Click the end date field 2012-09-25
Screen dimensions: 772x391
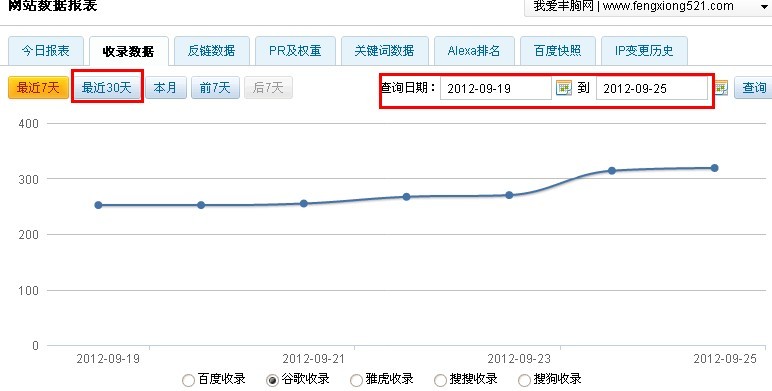652,88
